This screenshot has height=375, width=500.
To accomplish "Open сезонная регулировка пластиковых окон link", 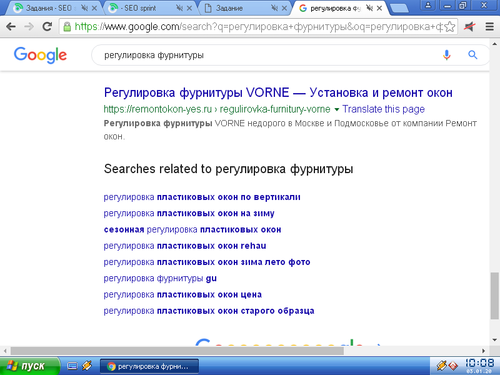I will pyautogui.click(x=192, y=230).
